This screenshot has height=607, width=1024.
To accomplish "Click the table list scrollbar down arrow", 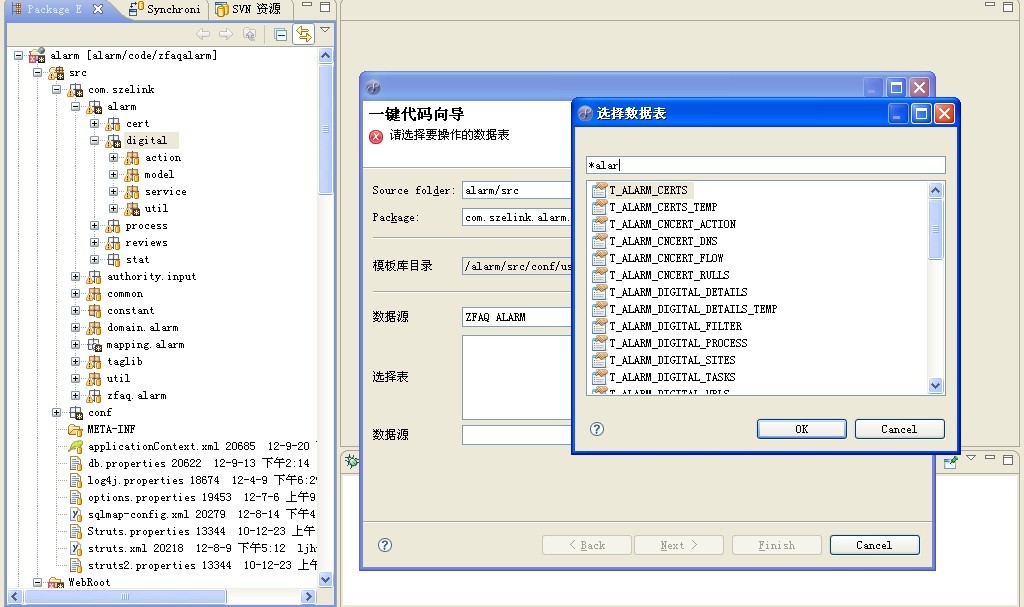I will coord(935,386).
